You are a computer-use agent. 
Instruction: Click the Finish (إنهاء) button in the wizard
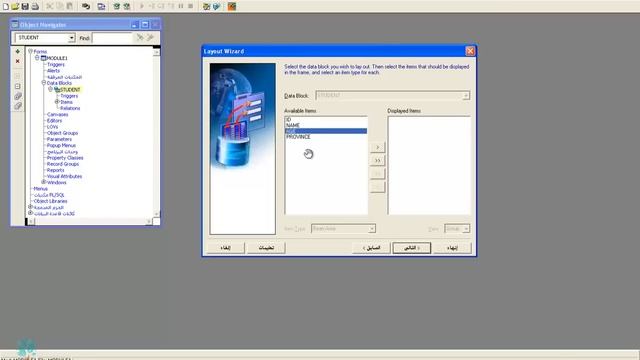click(x=452, y=248)
